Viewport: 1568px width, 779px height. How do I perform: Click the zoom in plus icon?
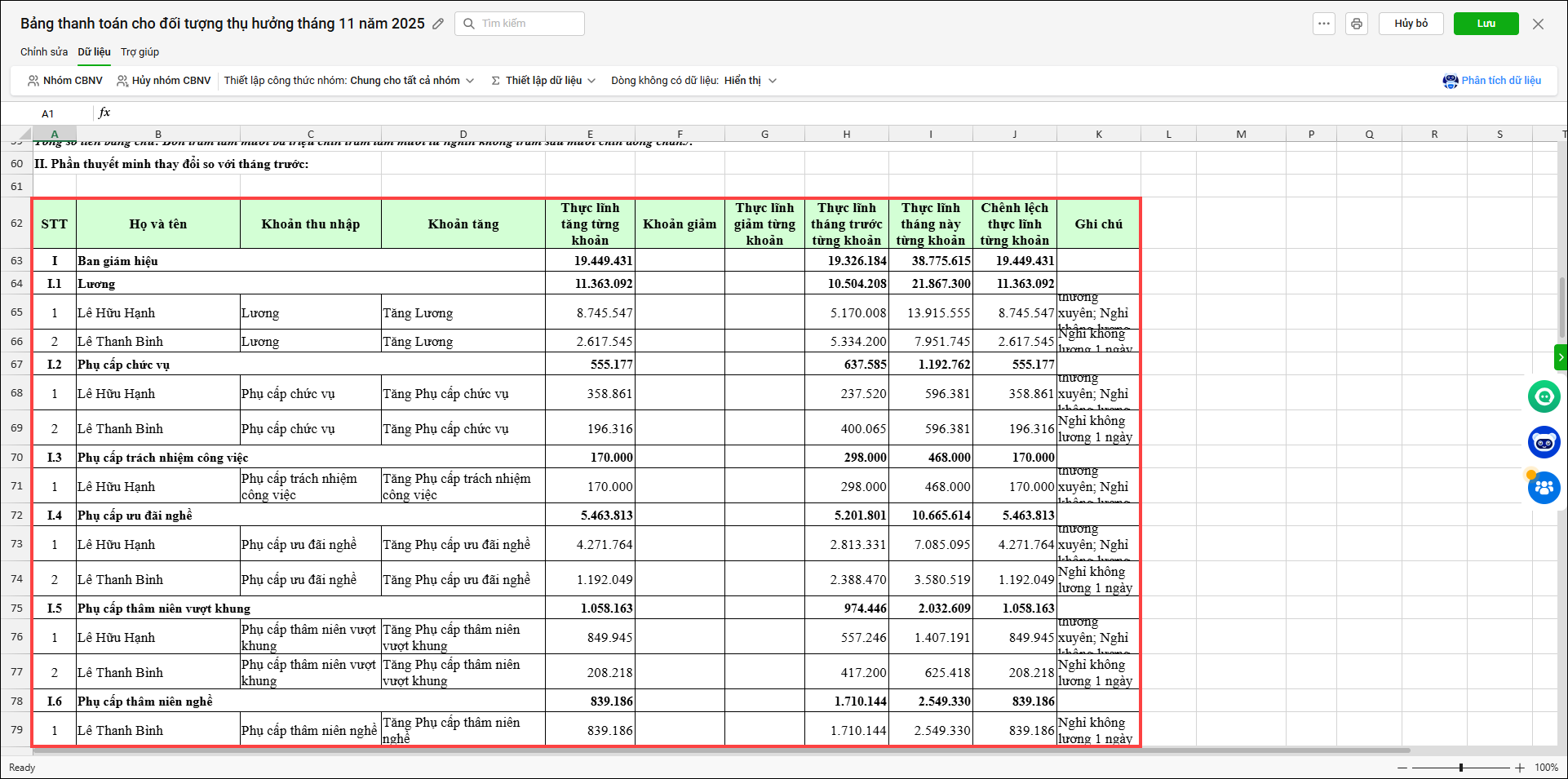click(x=1520, y=768)
